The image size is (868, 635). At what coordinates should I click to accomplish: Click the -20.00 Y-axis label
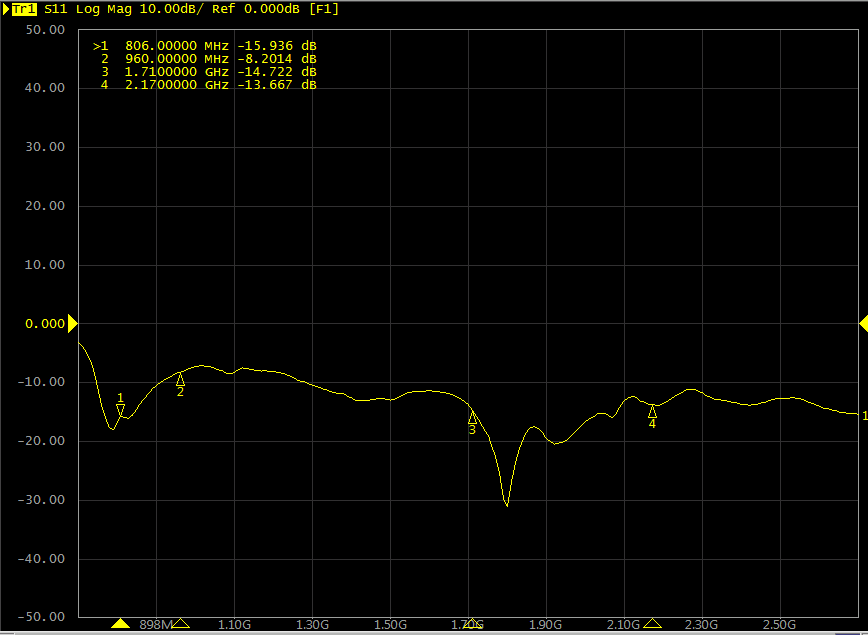click(41, 441)
